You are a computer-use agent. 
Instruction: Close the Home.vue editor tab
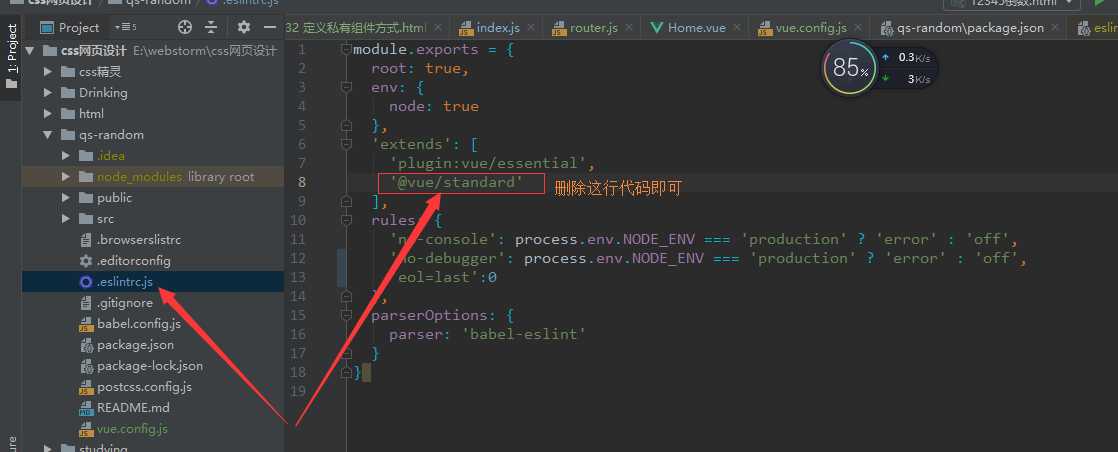[x=737, y=29]
